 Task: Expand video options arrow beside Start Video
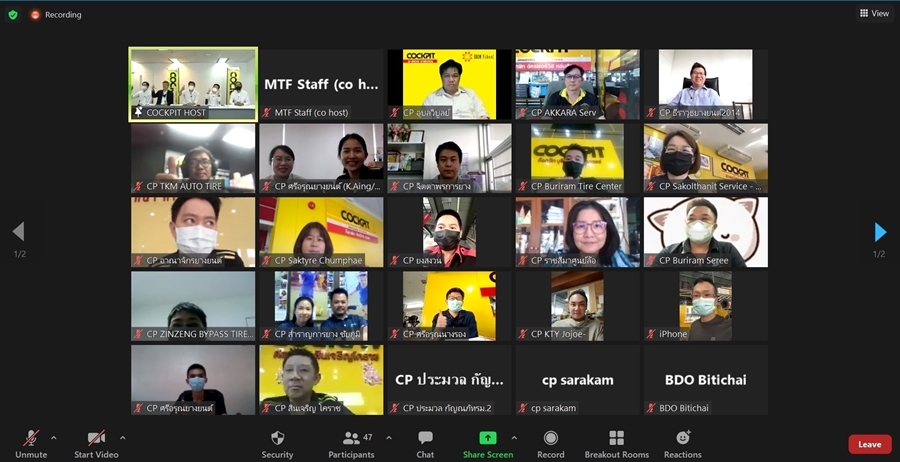point(123,437)
